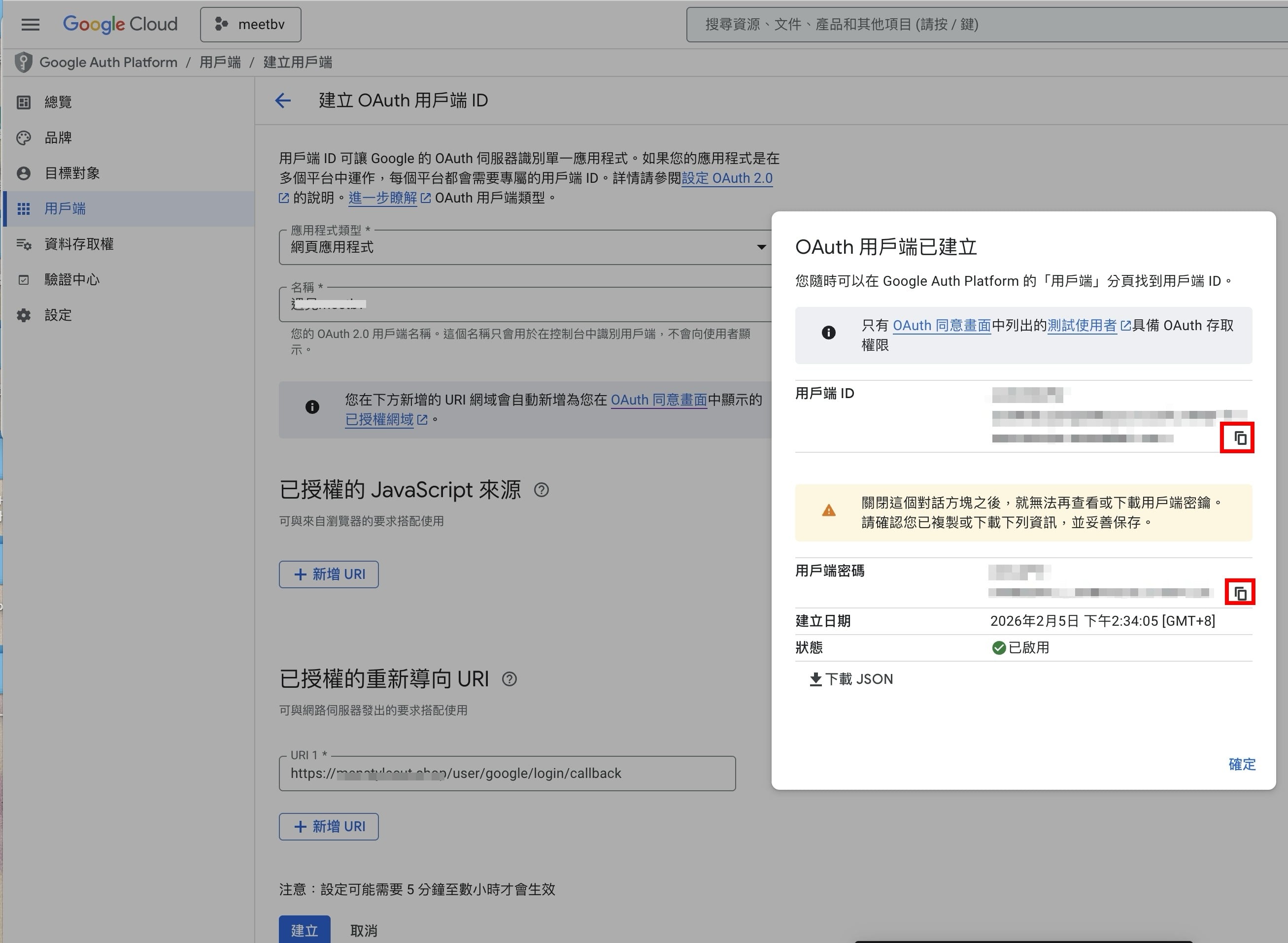1288x943 pixels.
Task: Click the blue 建立 button
Action: (305, 930)
